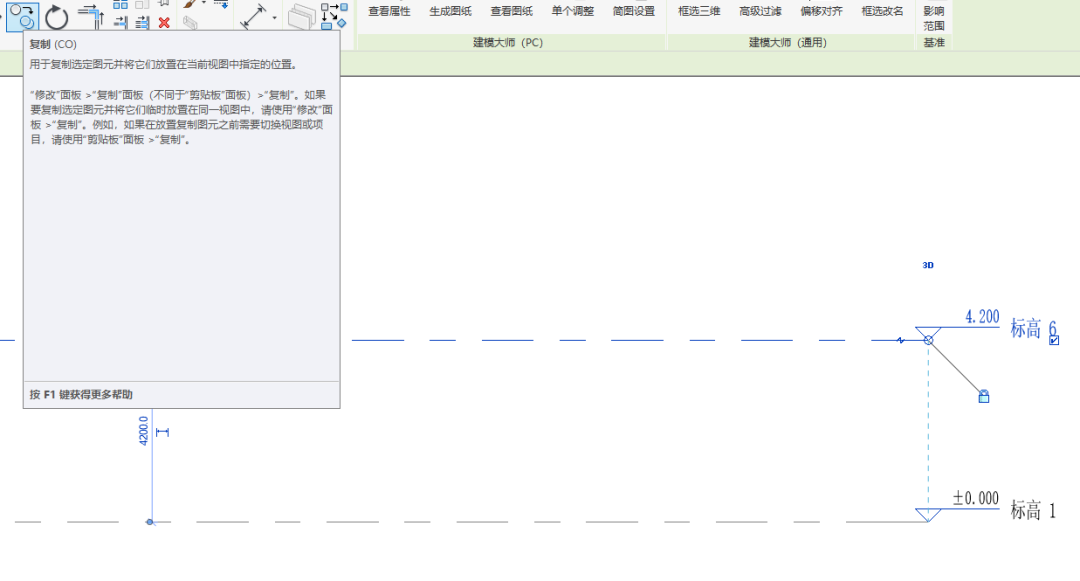Click the 复制 (CO) tooltip title
Image resolution: width=1080 pixels, height=581 pixels.
(x=53, y=44)
